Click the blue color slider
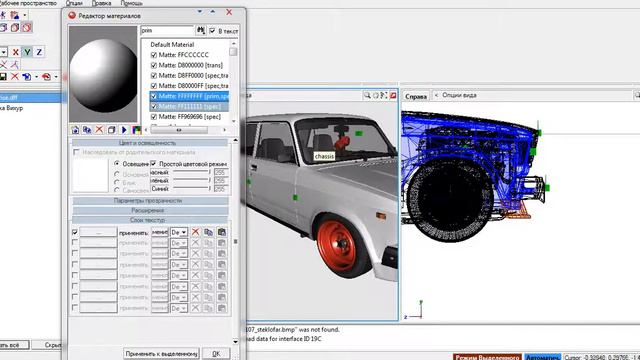This screenshot has height=360, width=640. point(191,189)
